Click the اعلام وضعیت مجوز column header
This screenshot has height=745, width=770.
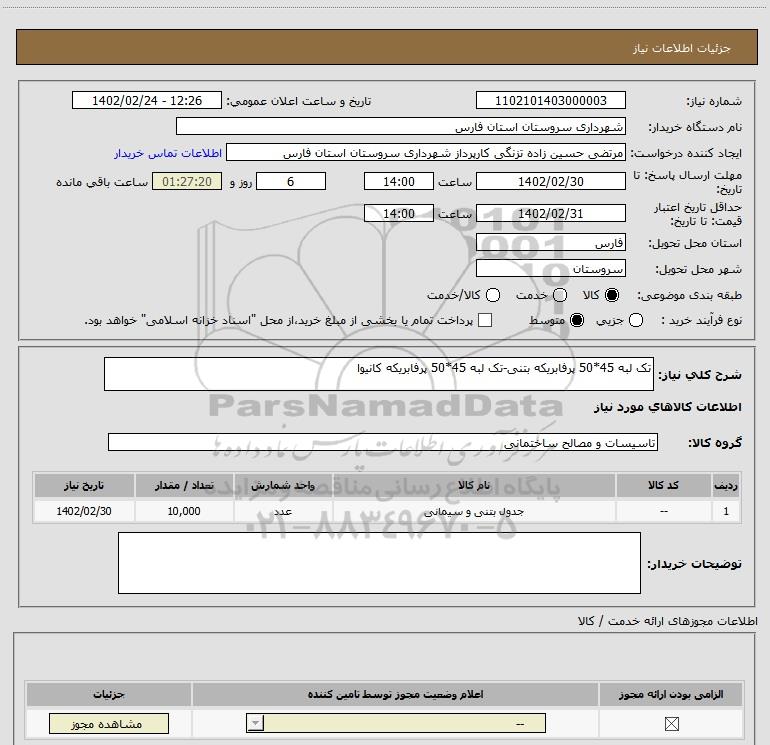pyautogui.click(x=395, y=694)
